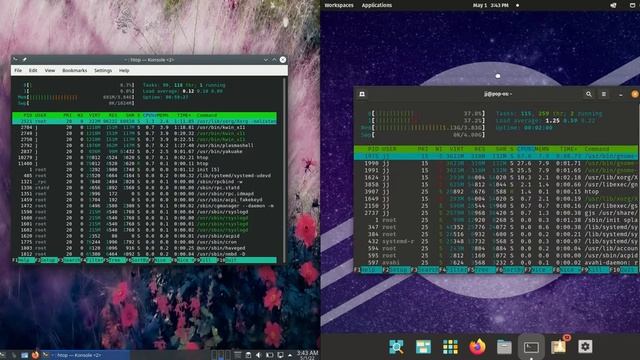This screenshot has width=640, height=360.
Task: Click F6 SortBy in Konsole htop
Action: tap(139, 260)
